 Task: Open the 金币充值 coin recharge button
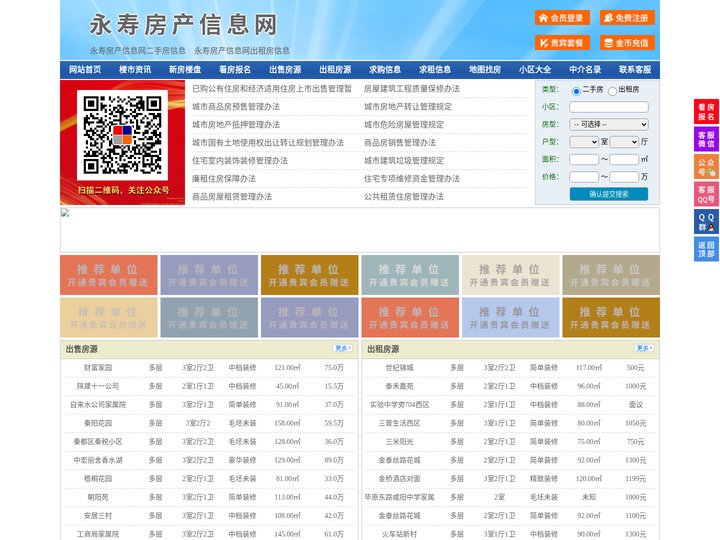(627, 43)
